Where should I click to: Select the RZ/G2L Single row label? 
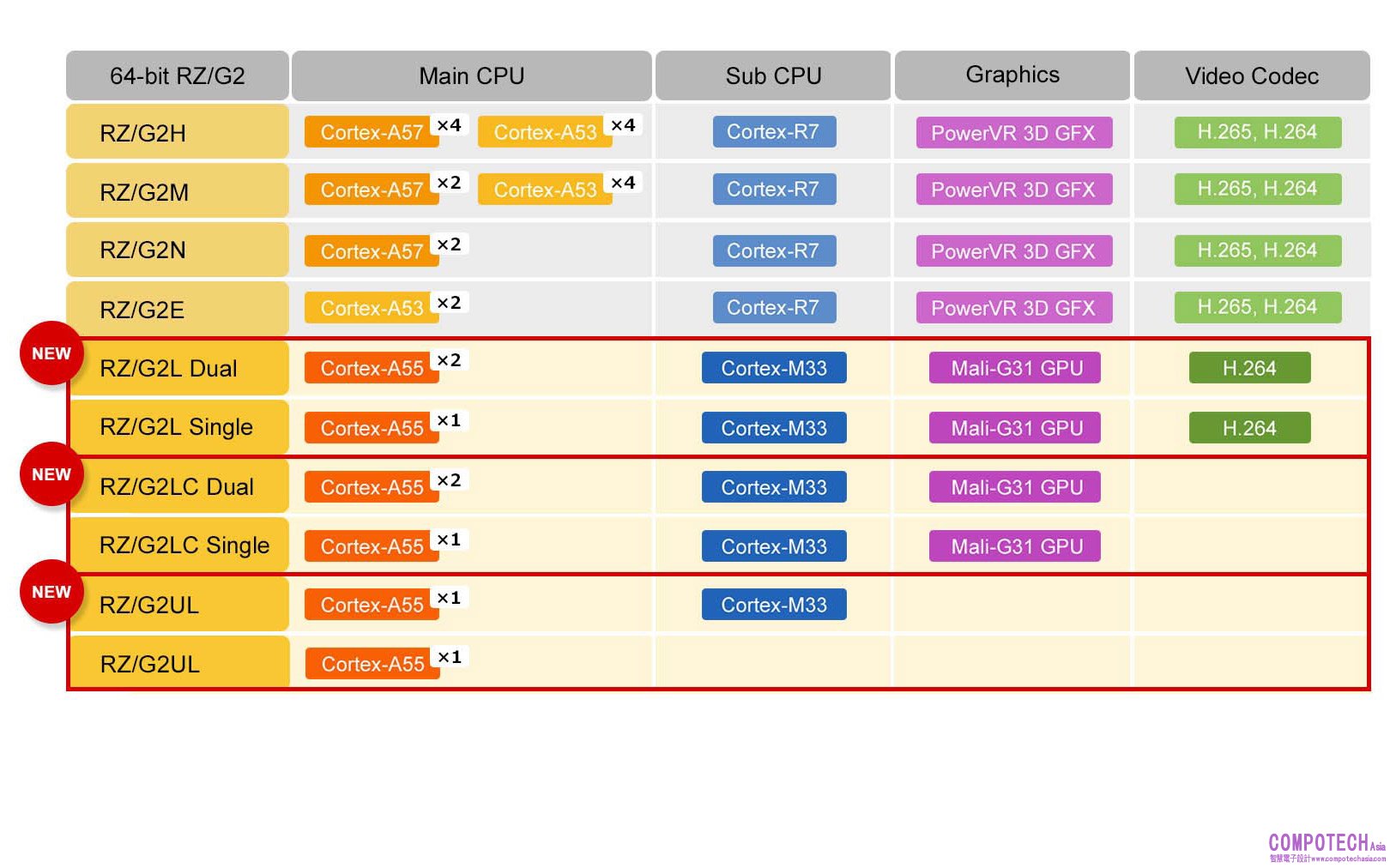[177, 427]
